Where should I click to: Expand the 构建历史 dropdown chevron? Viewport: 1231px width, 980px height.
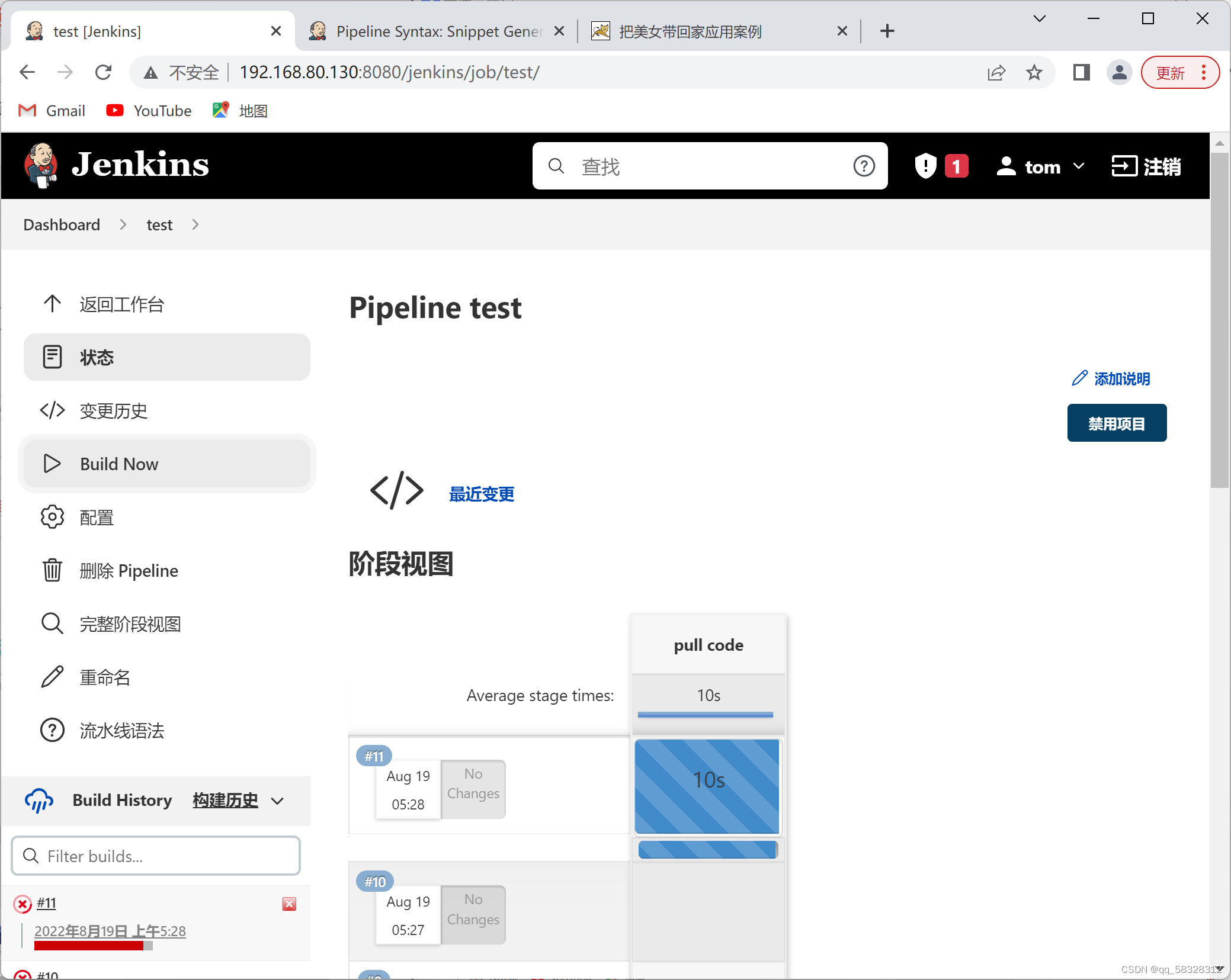(277, 801)
